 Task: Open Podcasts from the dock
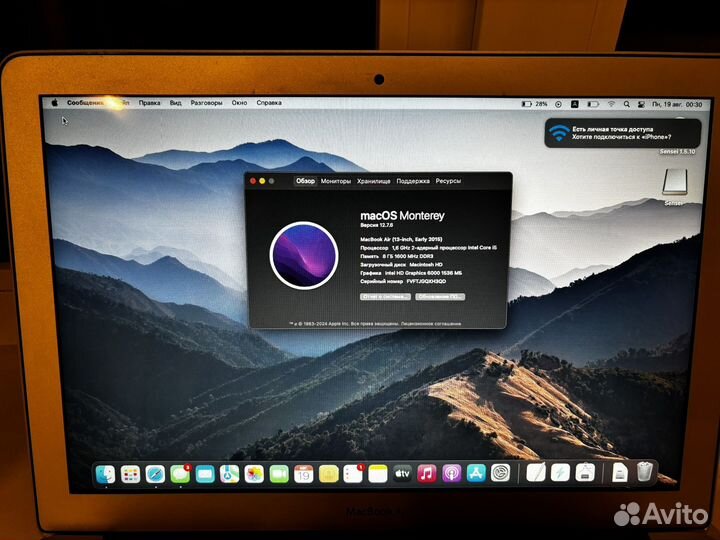(451, 473)
